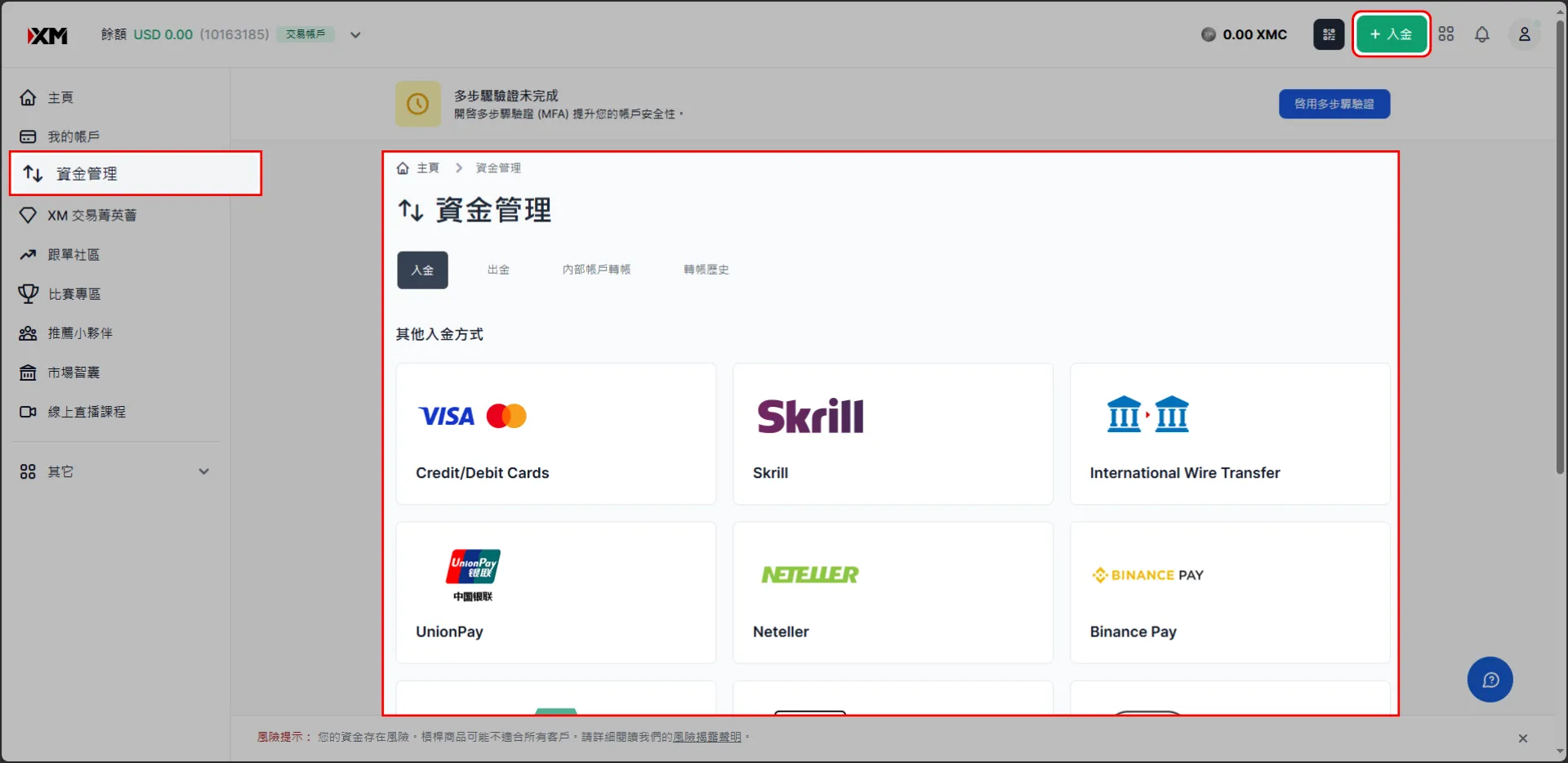Click 資金管理 breadcrumb text
The image size is (1568, 763).
coord(498,167)
